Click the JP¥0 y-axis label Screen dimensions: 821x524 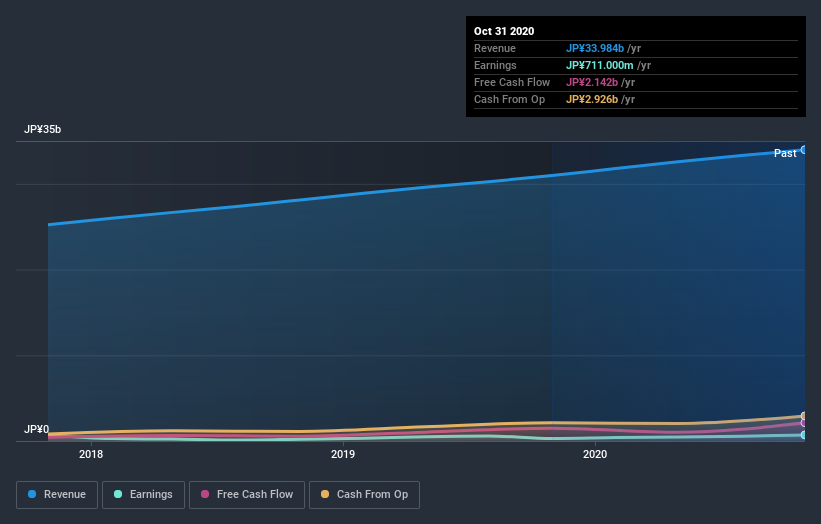[36, 429]
